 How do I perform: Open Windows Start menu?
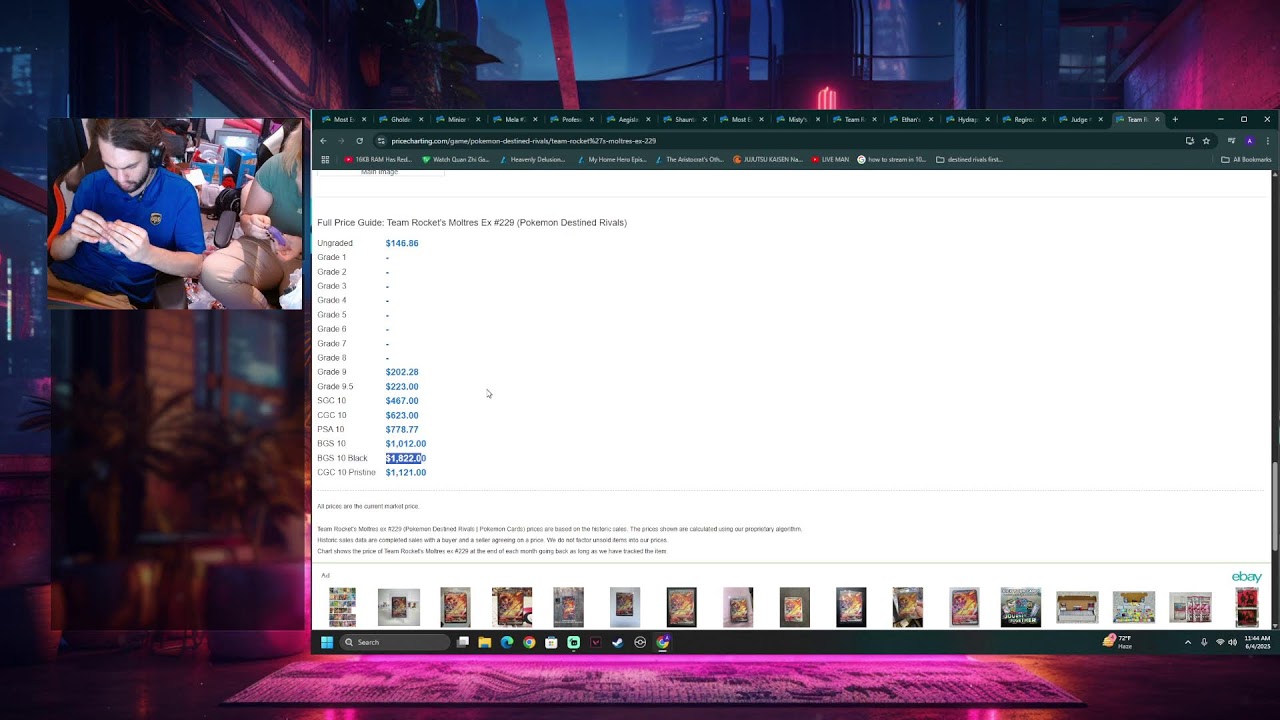coord(326,642)
